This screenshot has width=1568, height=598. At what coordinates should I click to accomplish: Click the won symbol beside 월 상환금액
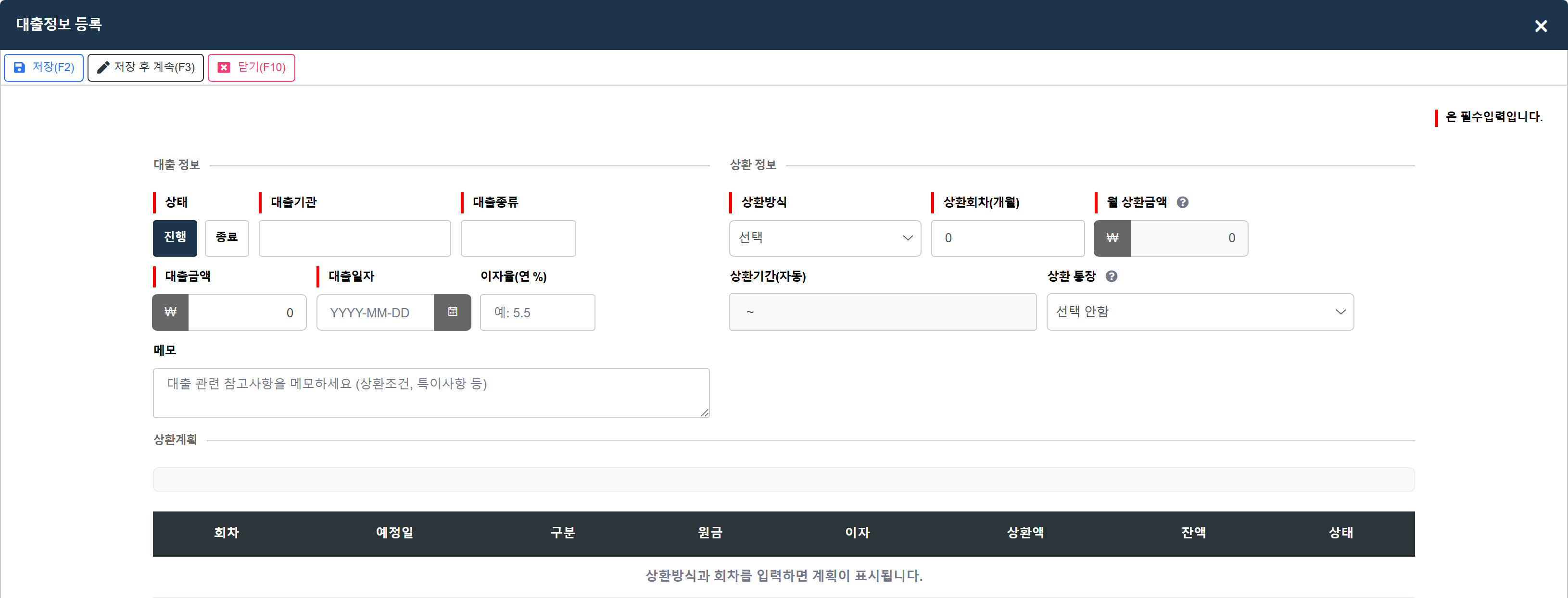pyautogui.click(x=1112, y=238)
